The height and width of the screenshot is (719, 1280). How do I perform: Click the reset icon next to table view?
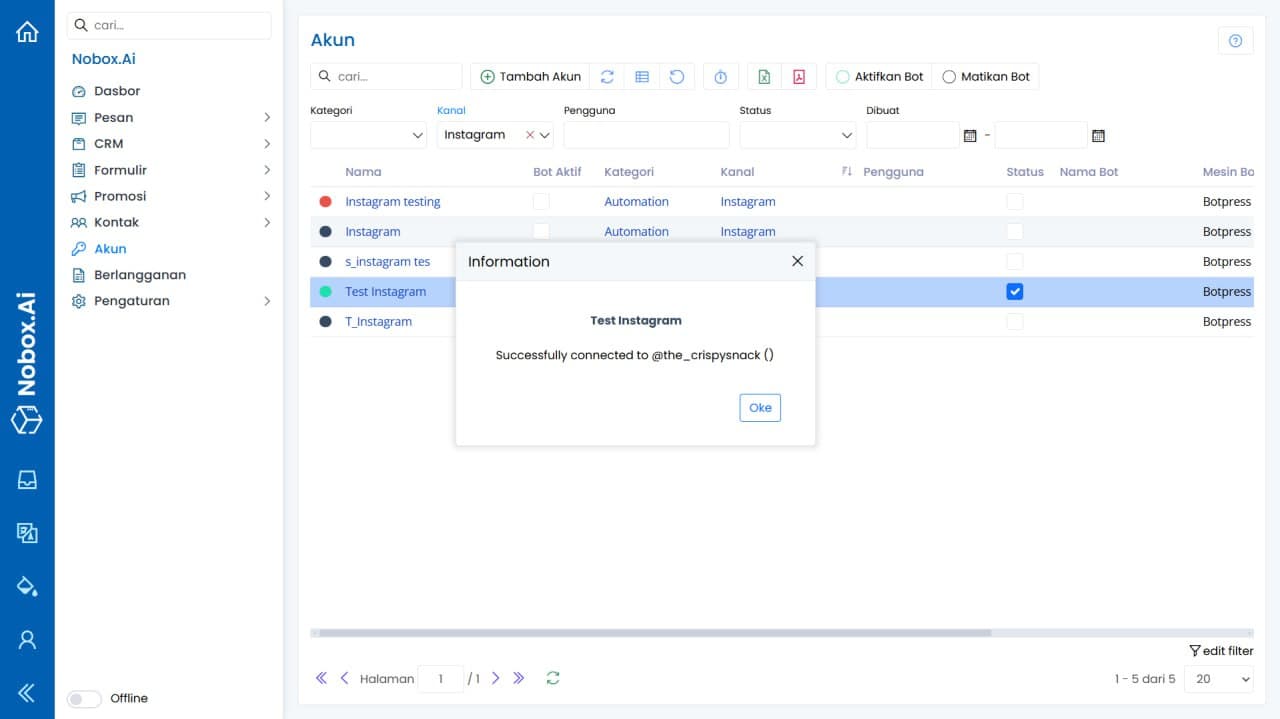click(677, 76)
